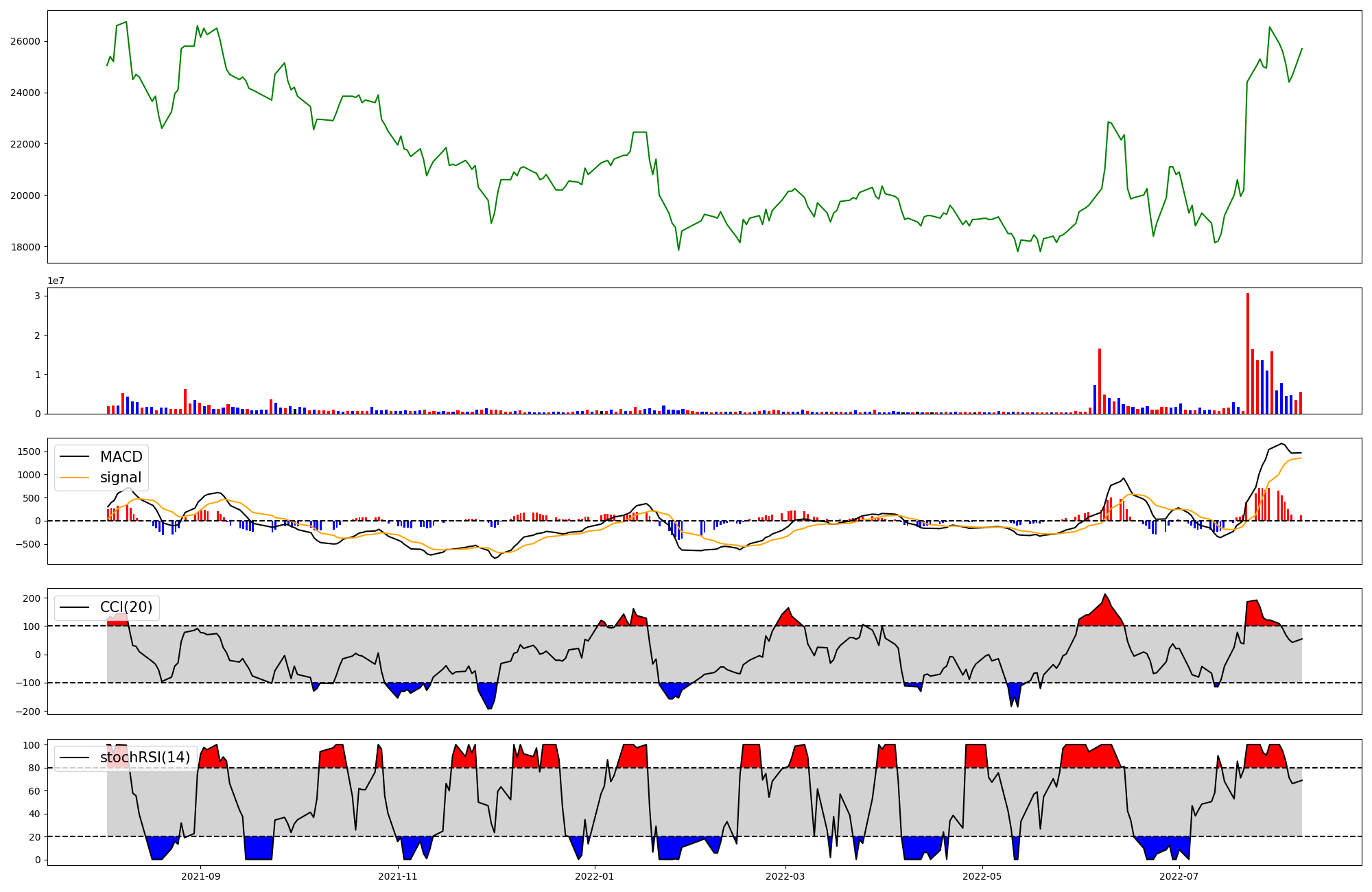Viewport: 1372px width, 892px height.
Task: Click the -500 tick on MACD axis
Action: tap(28, 544)
